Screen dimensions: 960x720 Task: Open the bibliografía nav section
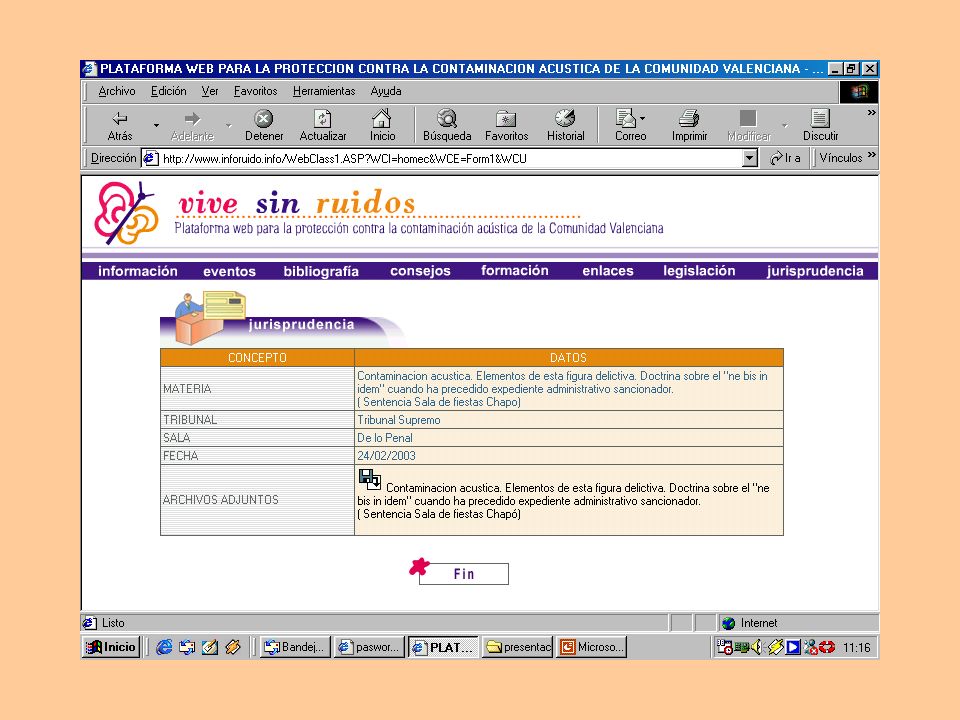[321, 271]
